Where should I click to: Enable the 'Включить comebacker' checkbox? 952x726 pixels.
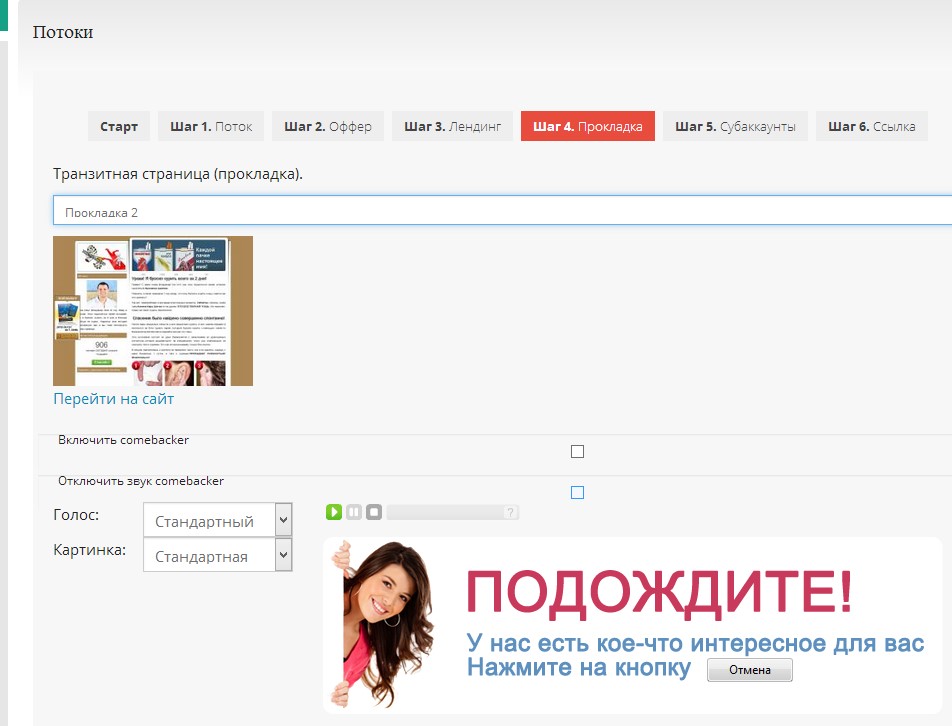[577, 452]
